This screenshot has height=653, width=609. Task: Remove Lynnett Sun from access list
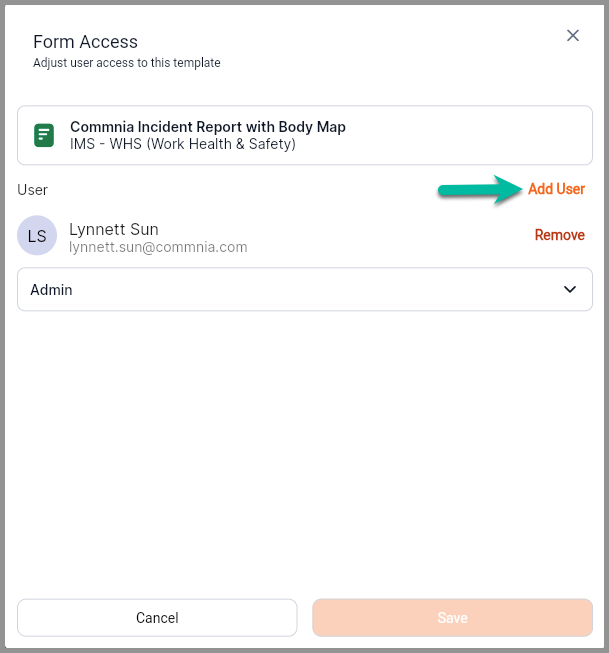[559, 235]
